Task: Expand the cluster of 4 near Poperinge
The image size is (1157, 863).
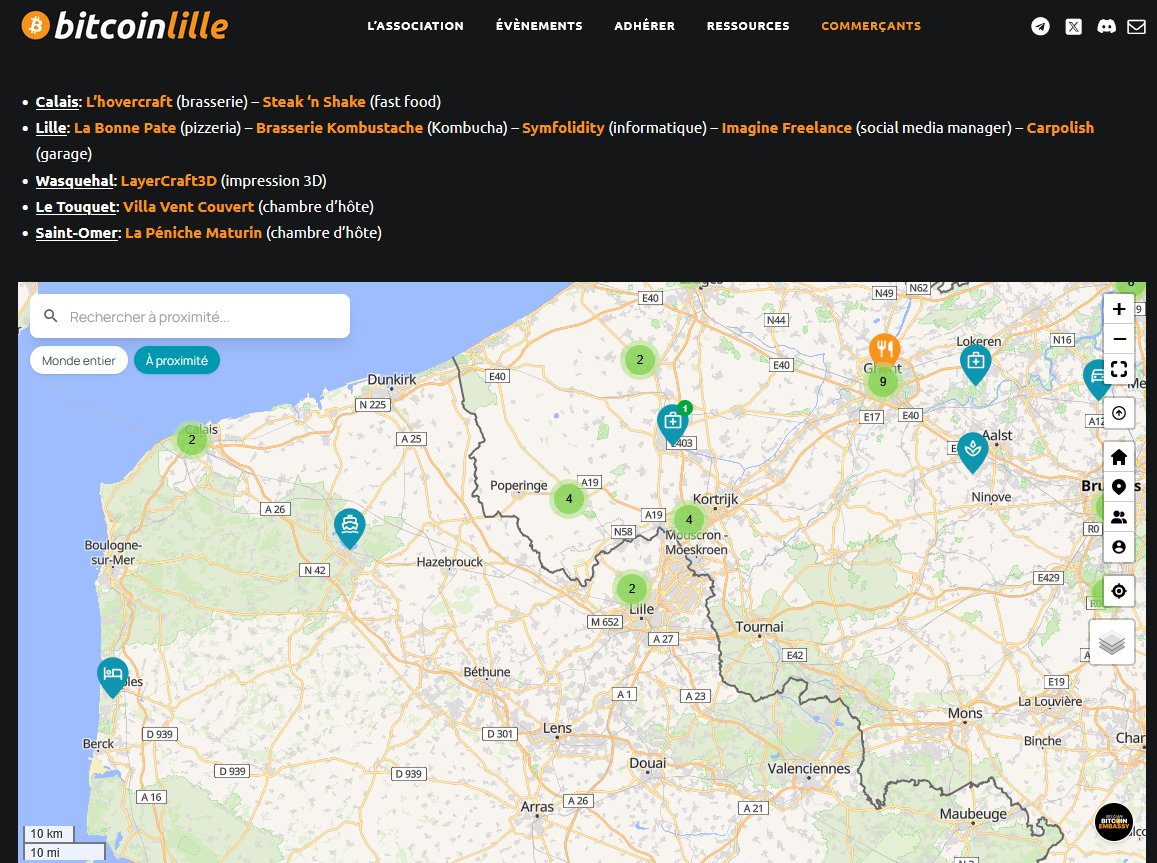Action: pos(569,499)
